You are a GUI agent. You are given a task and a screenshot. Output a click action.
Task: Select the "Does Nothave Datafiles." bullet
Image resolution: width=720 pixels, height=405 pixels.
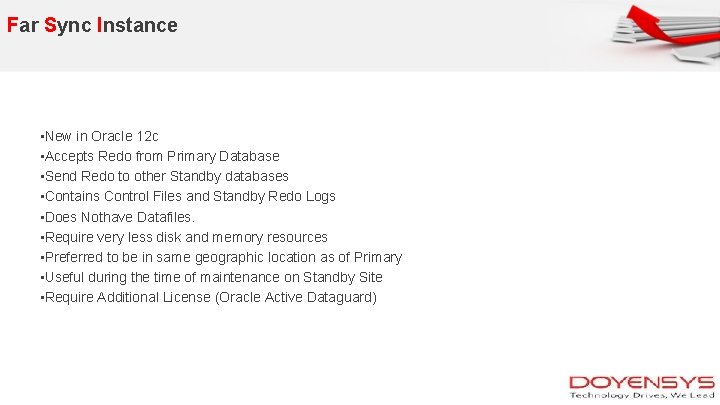point(118,217)
